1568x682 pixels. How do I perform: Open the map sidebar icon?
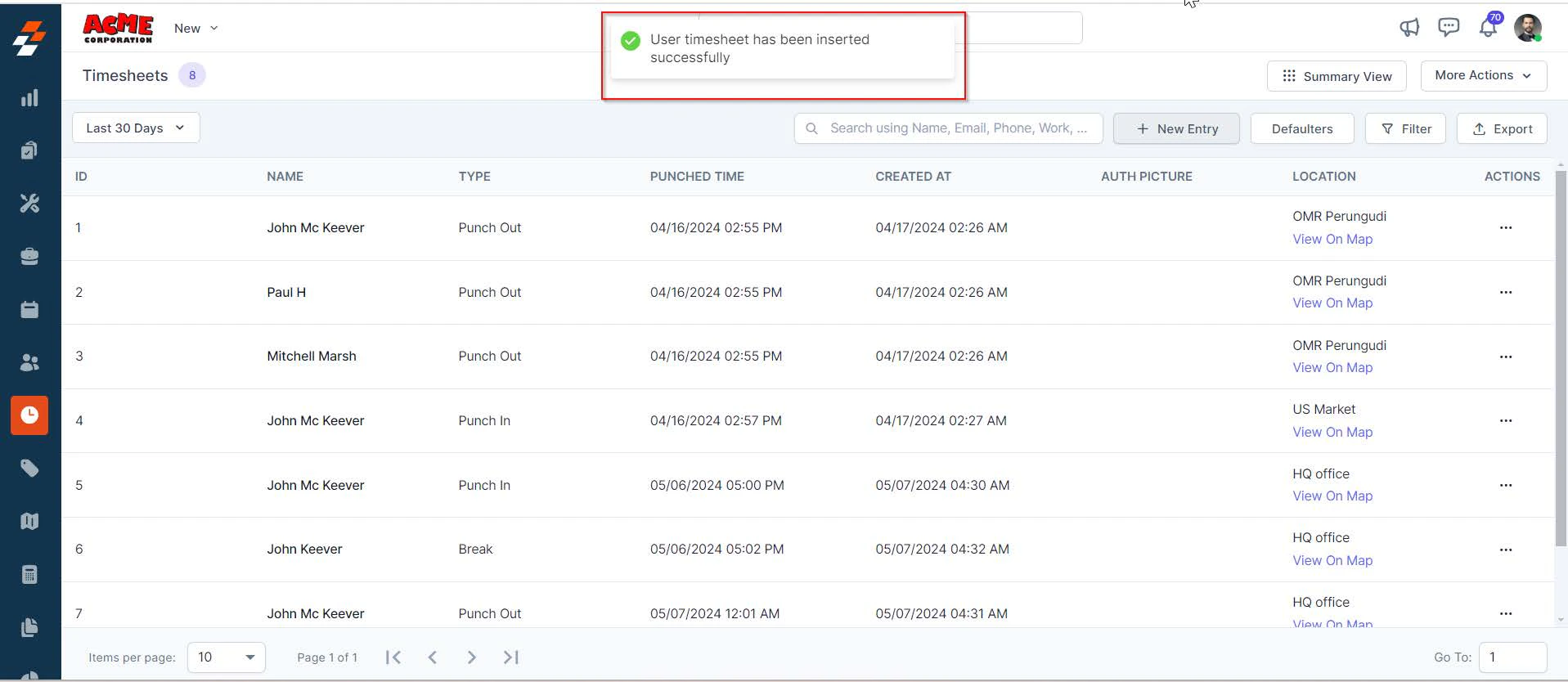click(x=29, y=521)
